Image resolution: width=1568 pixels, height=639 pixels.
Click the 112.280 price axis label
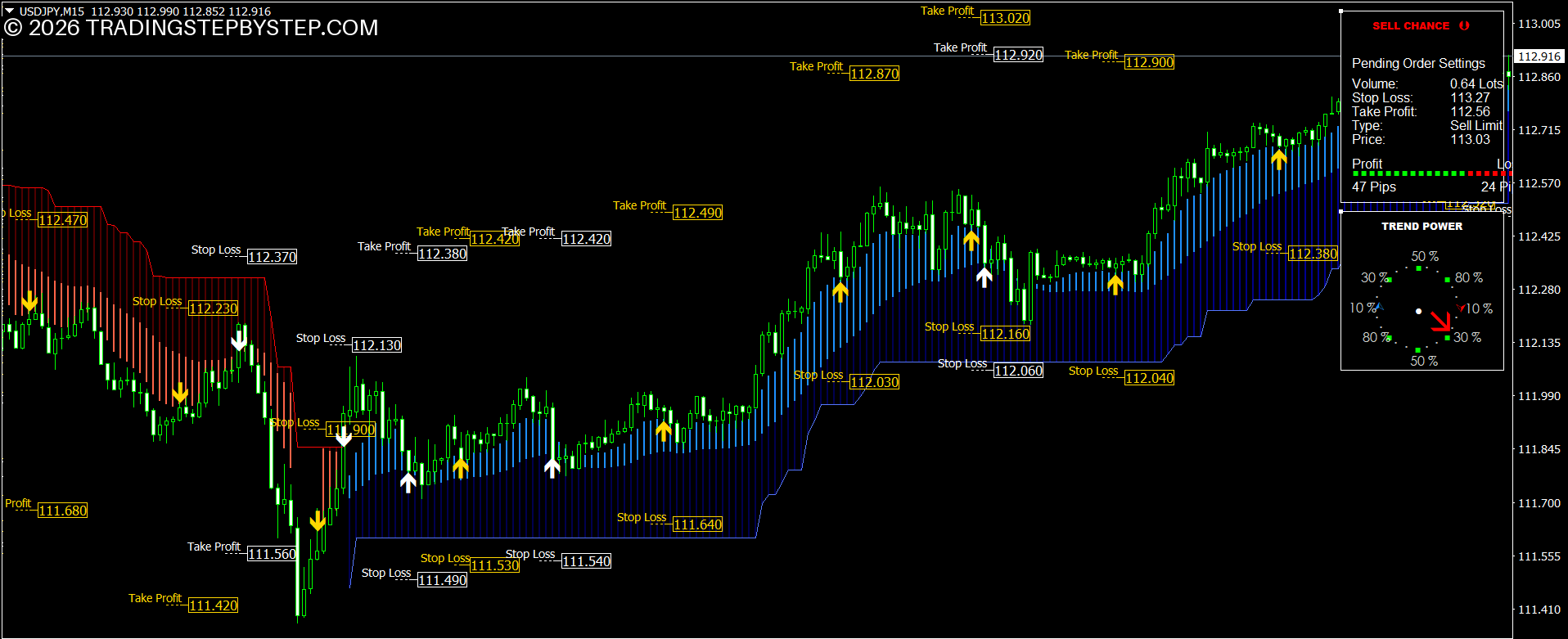tap(1539, 290)
